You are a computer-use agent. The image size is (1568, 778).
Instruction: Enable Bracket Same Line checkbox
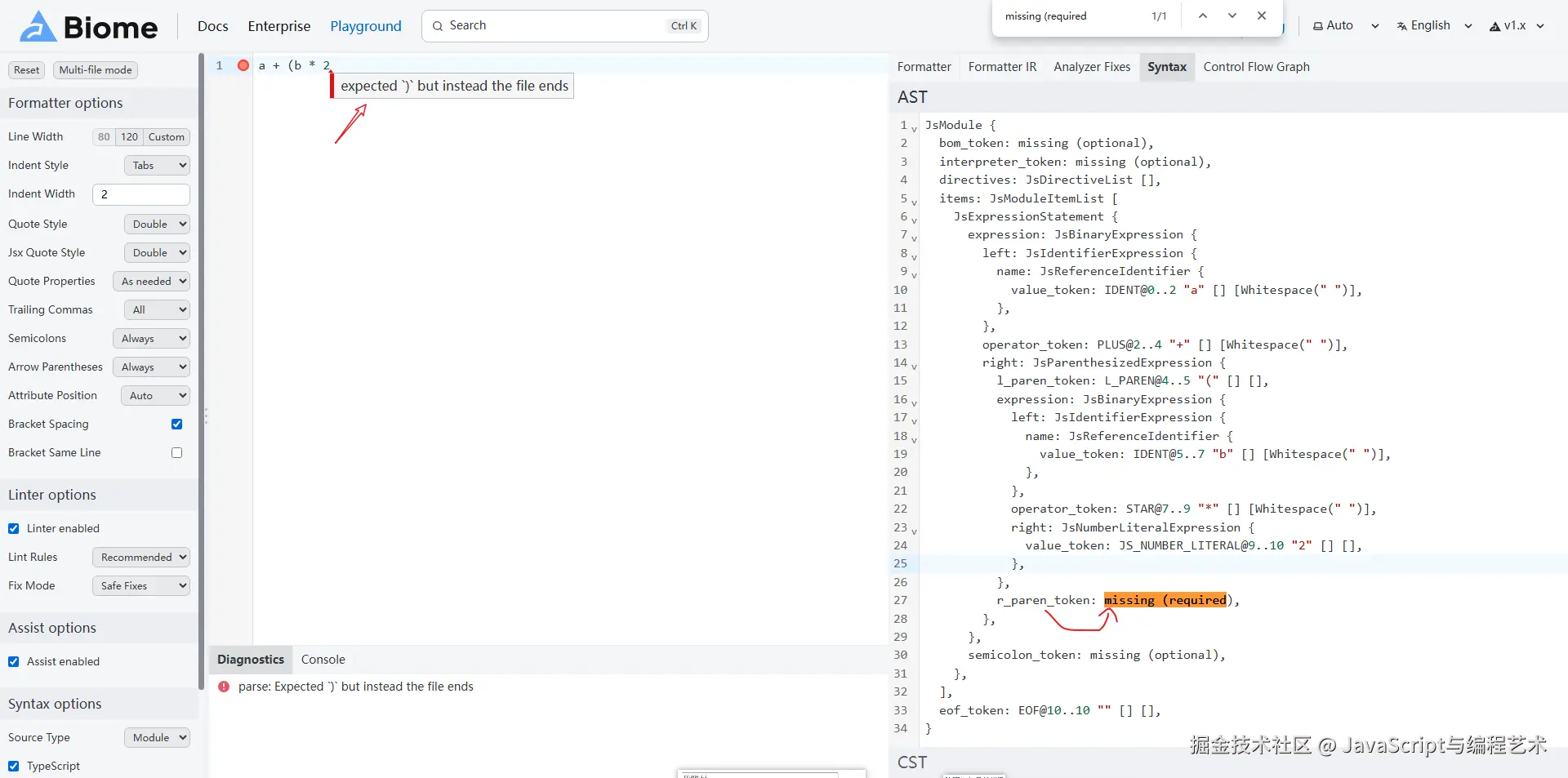point(176,452)
